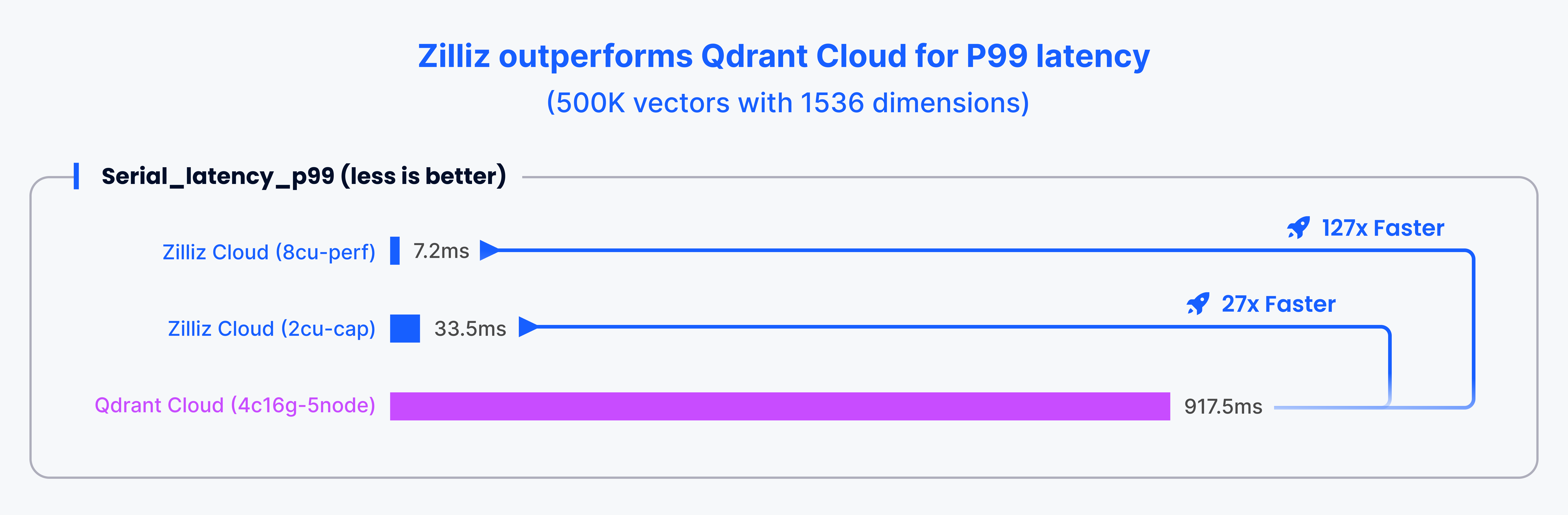Select the 27x Faster text

1278,304
